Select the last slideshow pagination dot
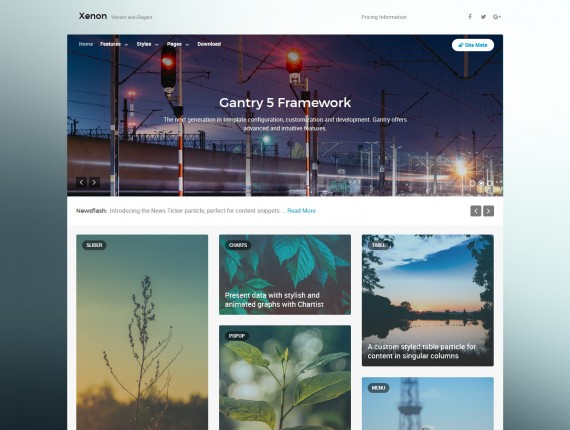This screenshot has height=430, width=570. [490, 184]
